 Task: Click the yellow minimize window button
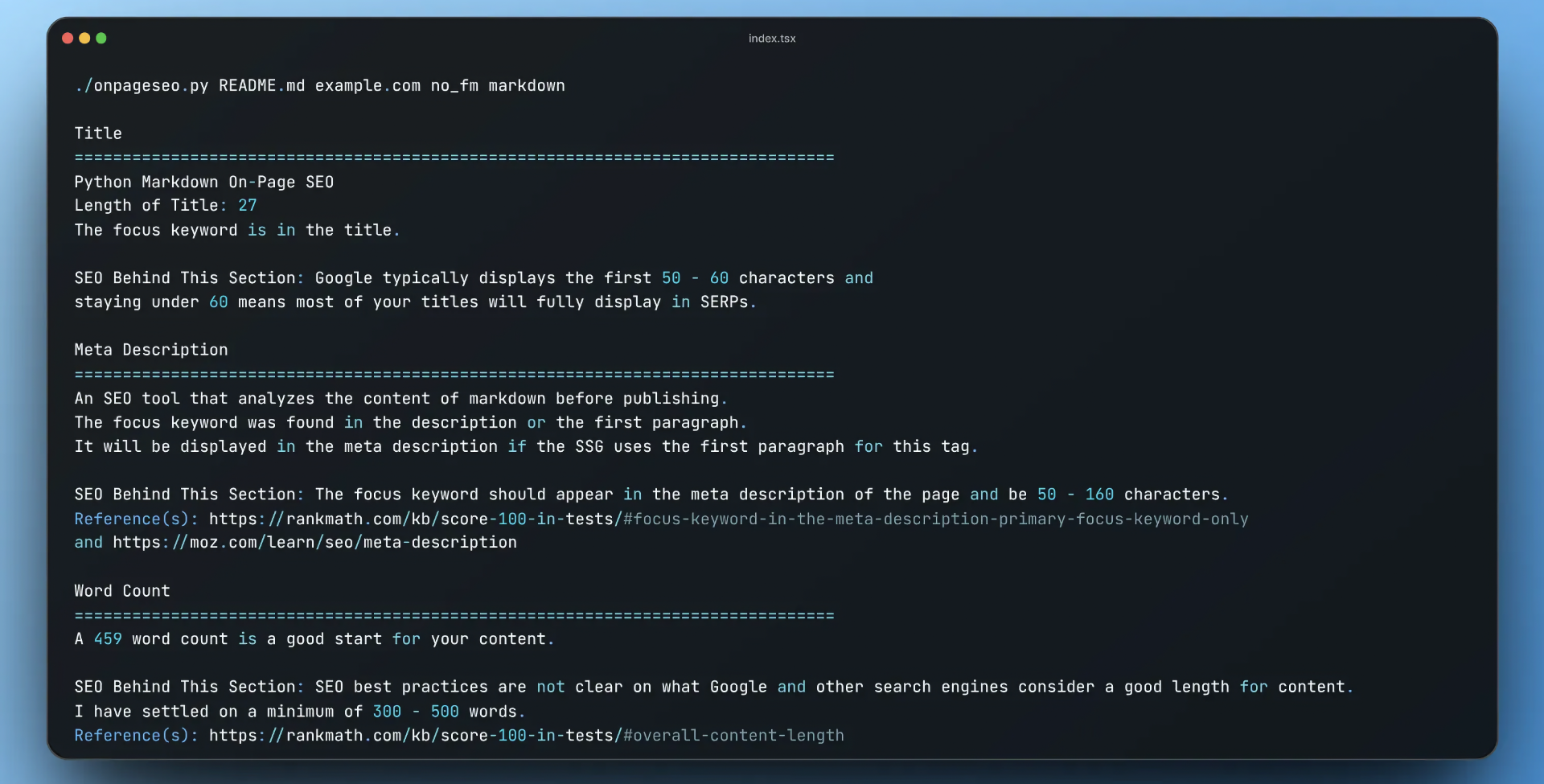click(84, 39)
